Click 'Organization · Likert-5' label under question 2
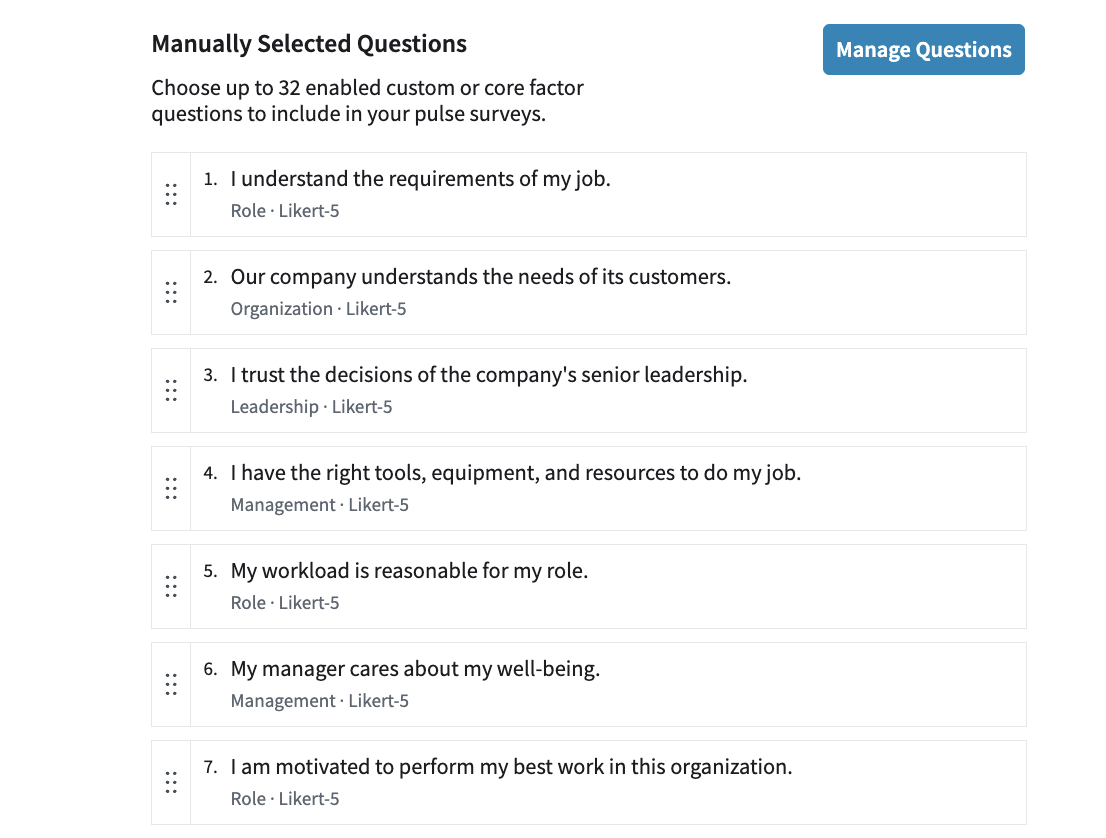This screenshot has height=838, width=1106. pos(318,309)
